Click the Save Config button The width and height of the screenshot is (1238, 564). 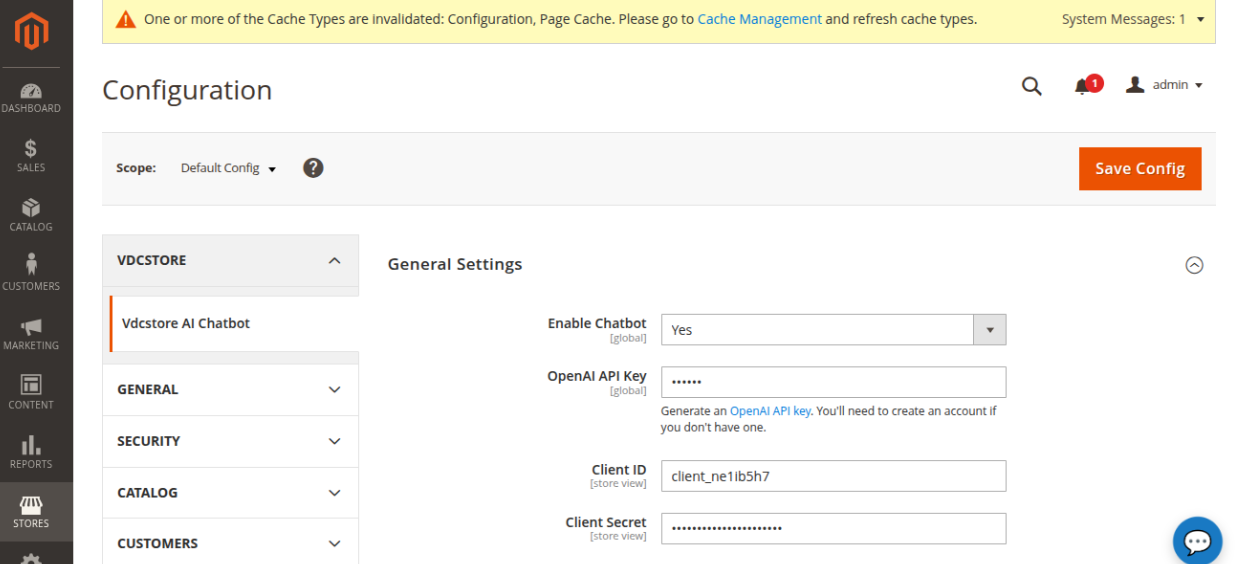(1139, 168)
